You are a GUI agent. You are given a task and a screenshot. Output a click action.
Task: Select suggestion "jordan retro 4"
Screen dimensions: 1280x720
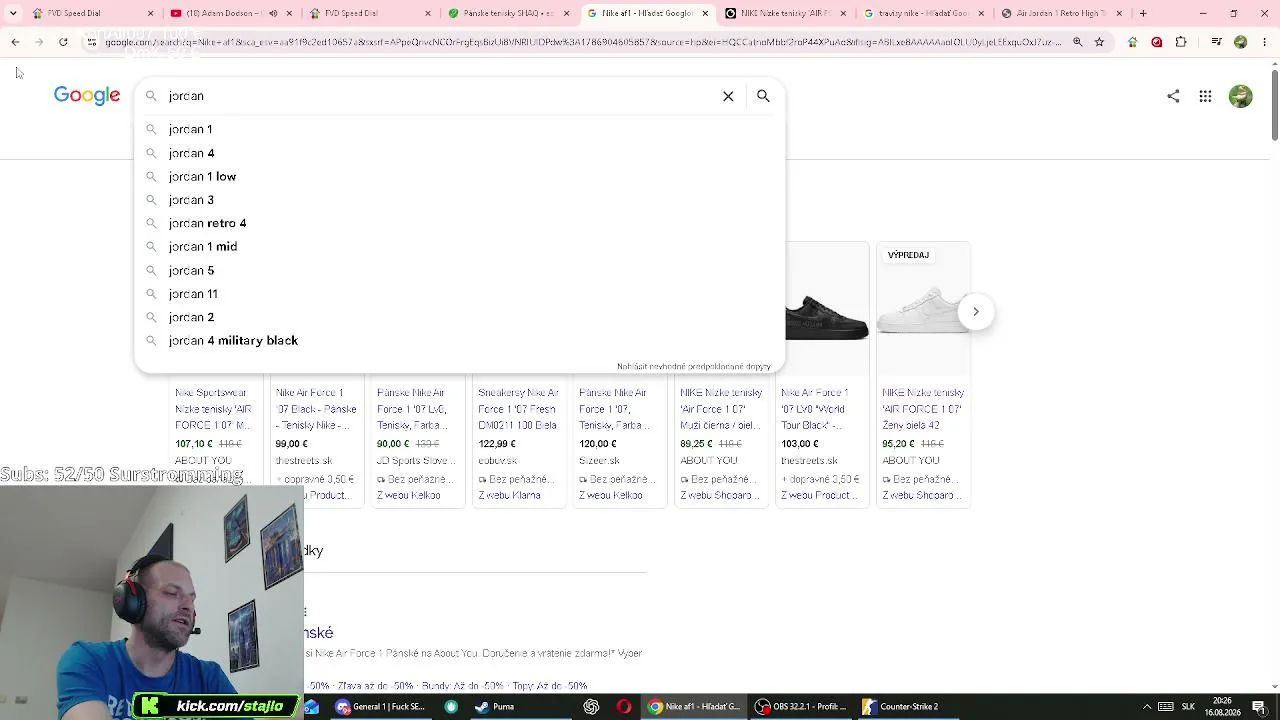point(460,223)
